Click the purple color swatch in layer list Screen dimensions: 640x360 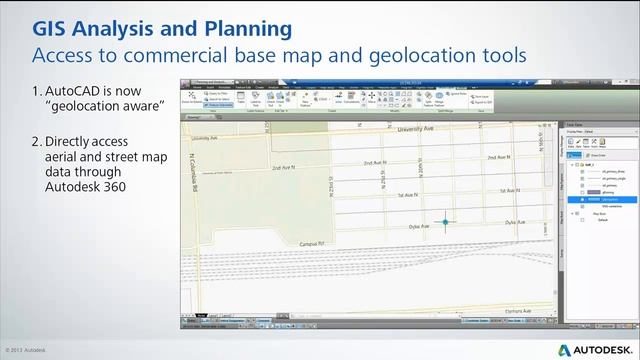click(594, 192)
